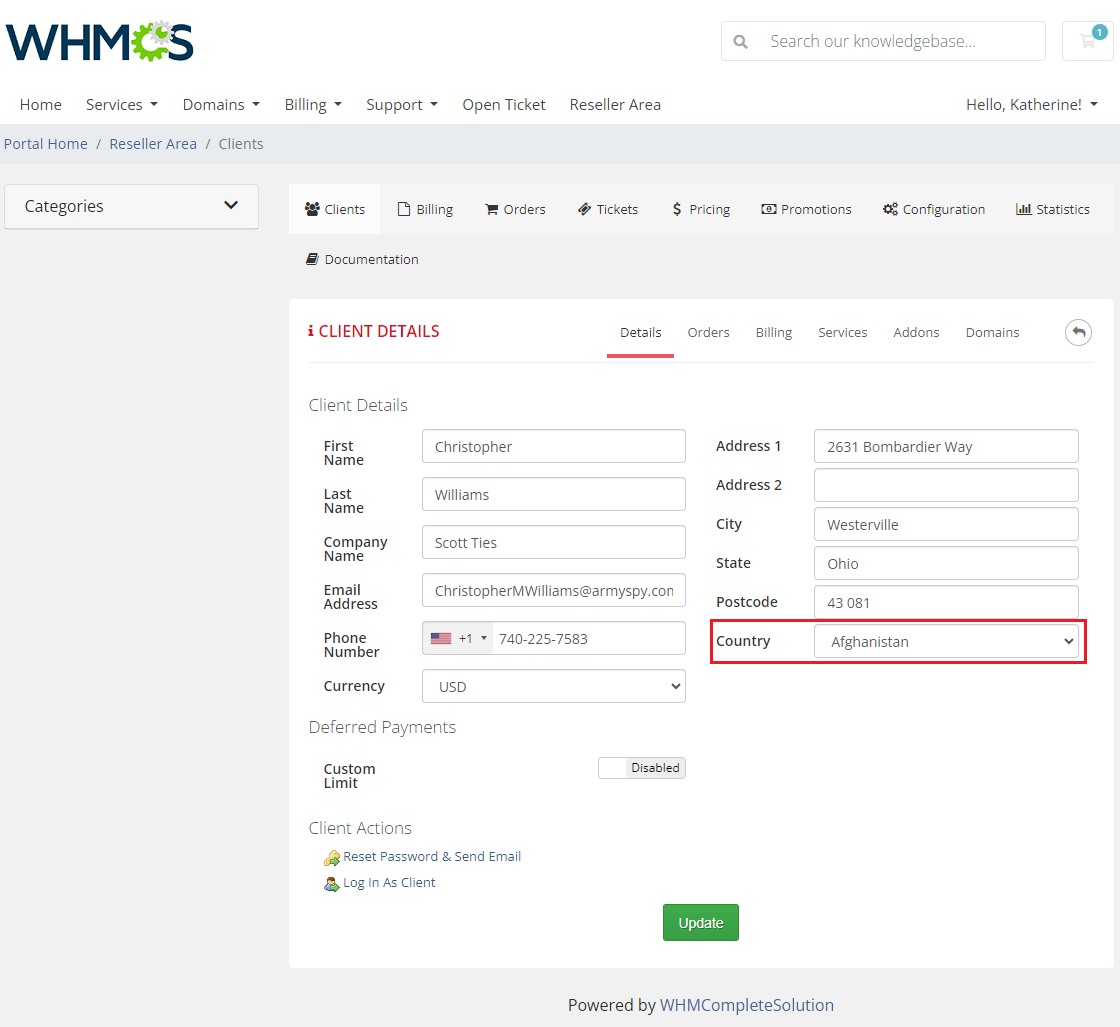Viewport: 1120px width, 1027px height.
Task: Open the Clients tab with people icon
Action: point(334,209)
